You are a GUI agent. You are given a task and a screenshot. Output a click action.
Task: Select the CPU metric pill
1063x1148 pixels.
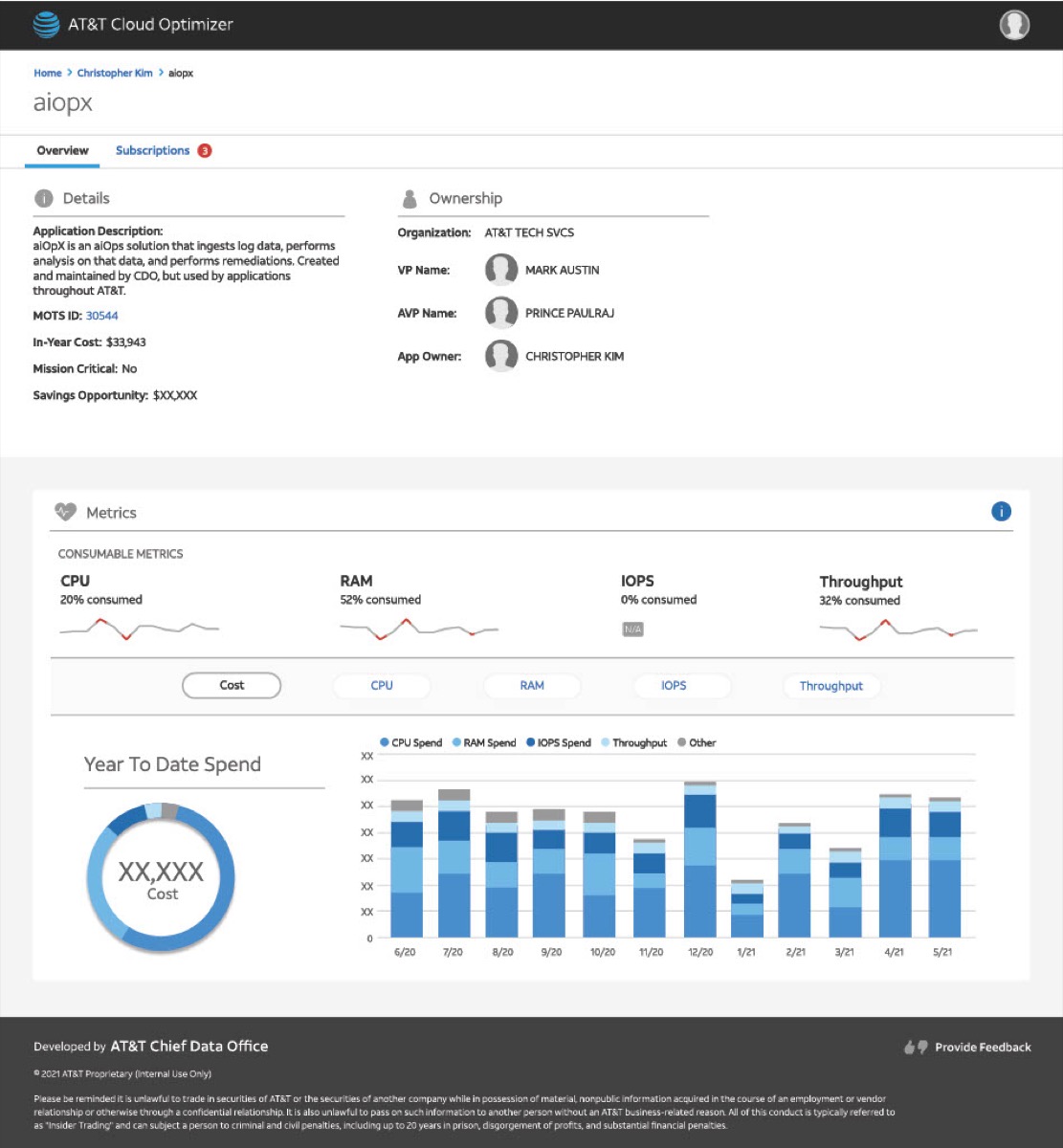click(382, 685)
